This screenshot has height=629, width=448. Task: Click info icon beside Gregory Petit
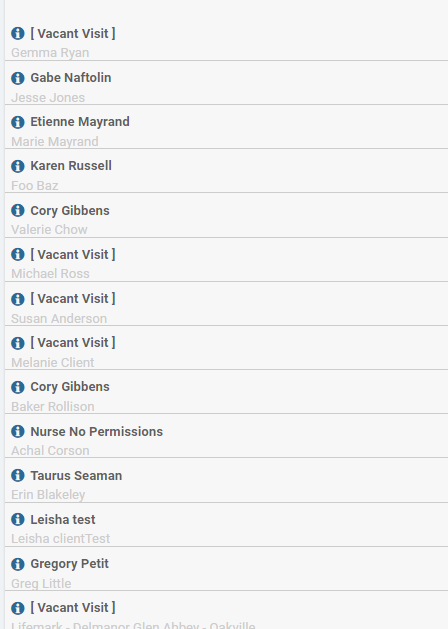[x=18, y=564]
